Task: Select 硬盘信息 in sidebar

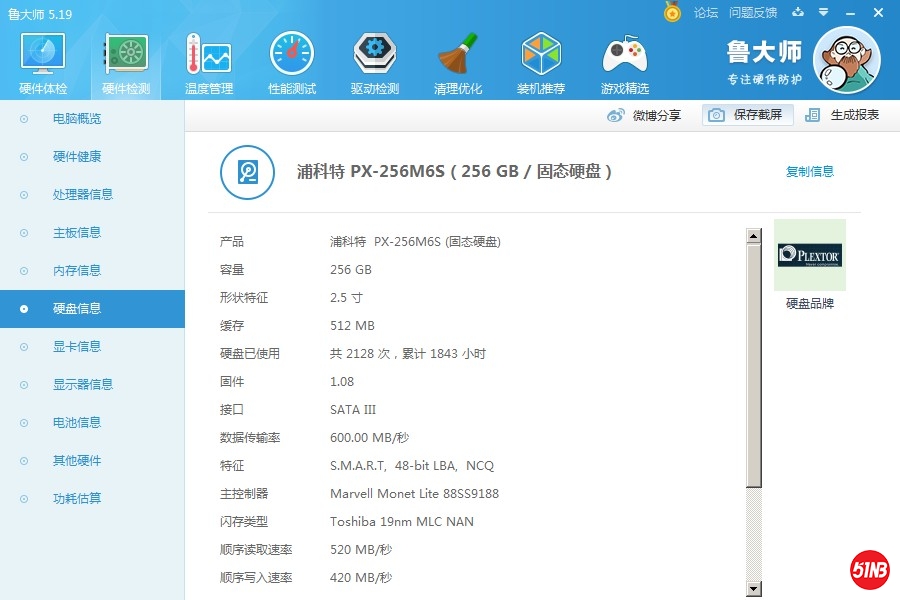Action: click(x=92, y=309)
